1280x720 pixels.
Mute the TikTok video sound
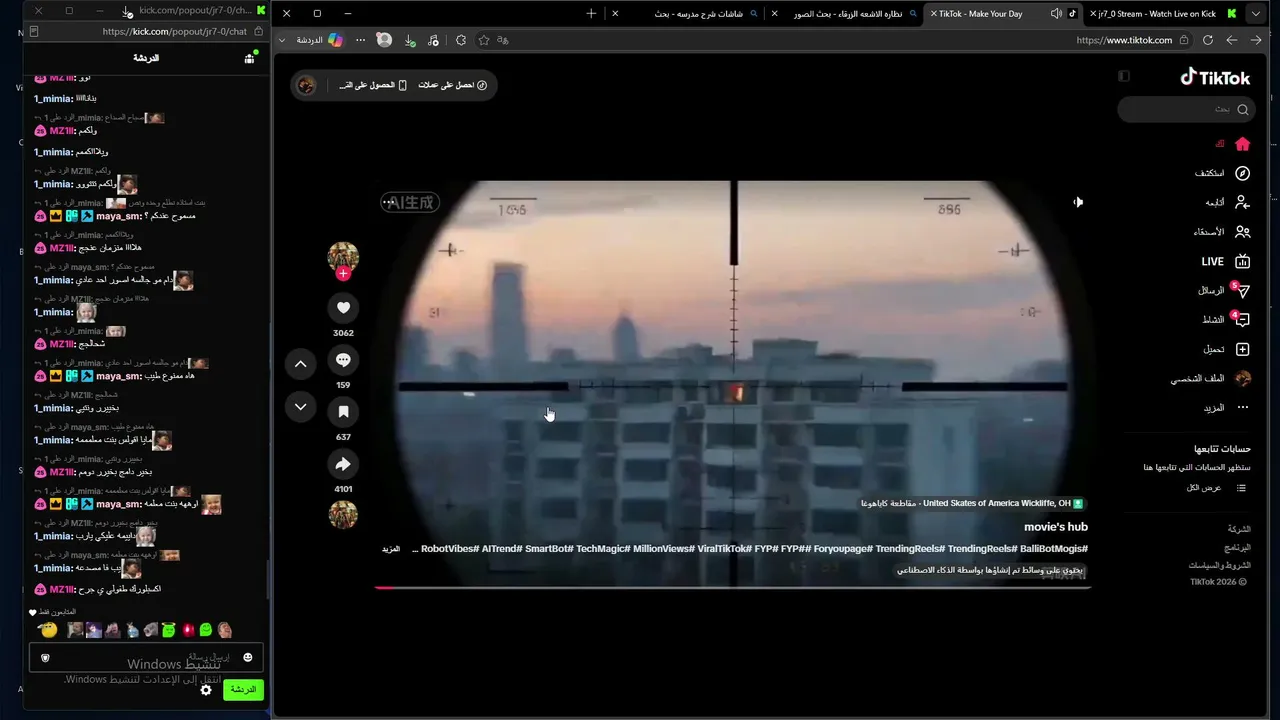(x=1078, y=202)
